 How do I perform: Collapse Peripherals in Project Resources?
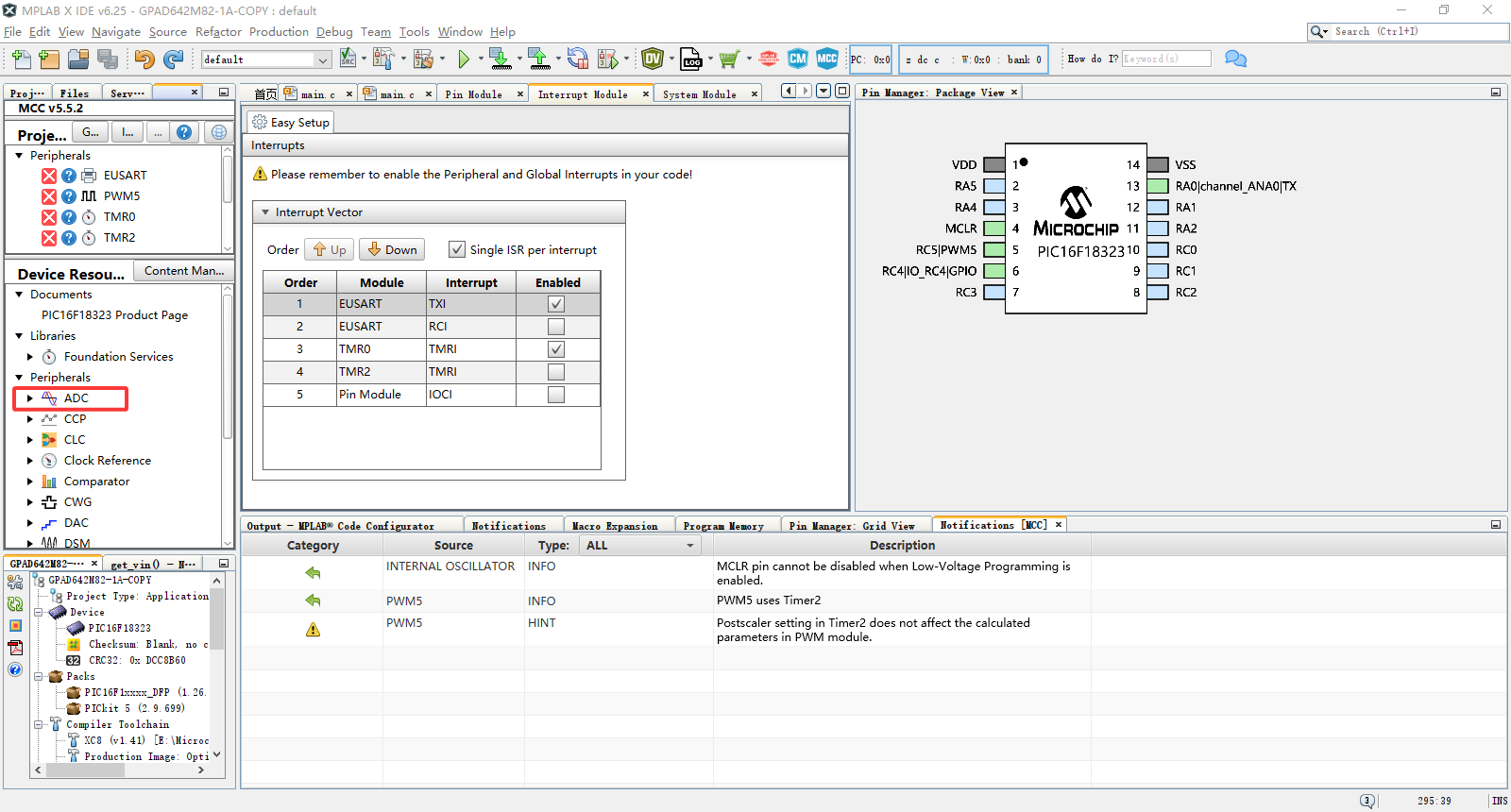click(19, 156)
